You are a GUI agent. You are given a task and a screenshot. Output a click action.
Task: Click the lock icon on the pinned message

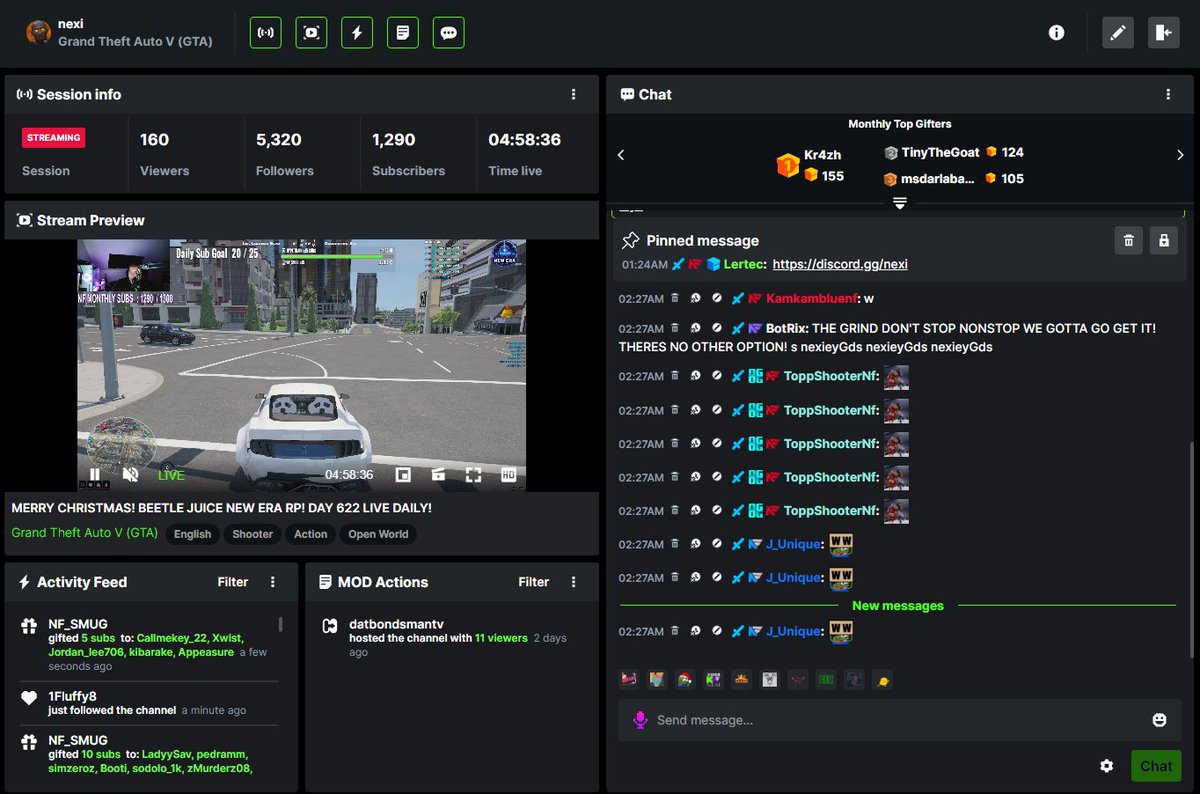(1163, 240)
